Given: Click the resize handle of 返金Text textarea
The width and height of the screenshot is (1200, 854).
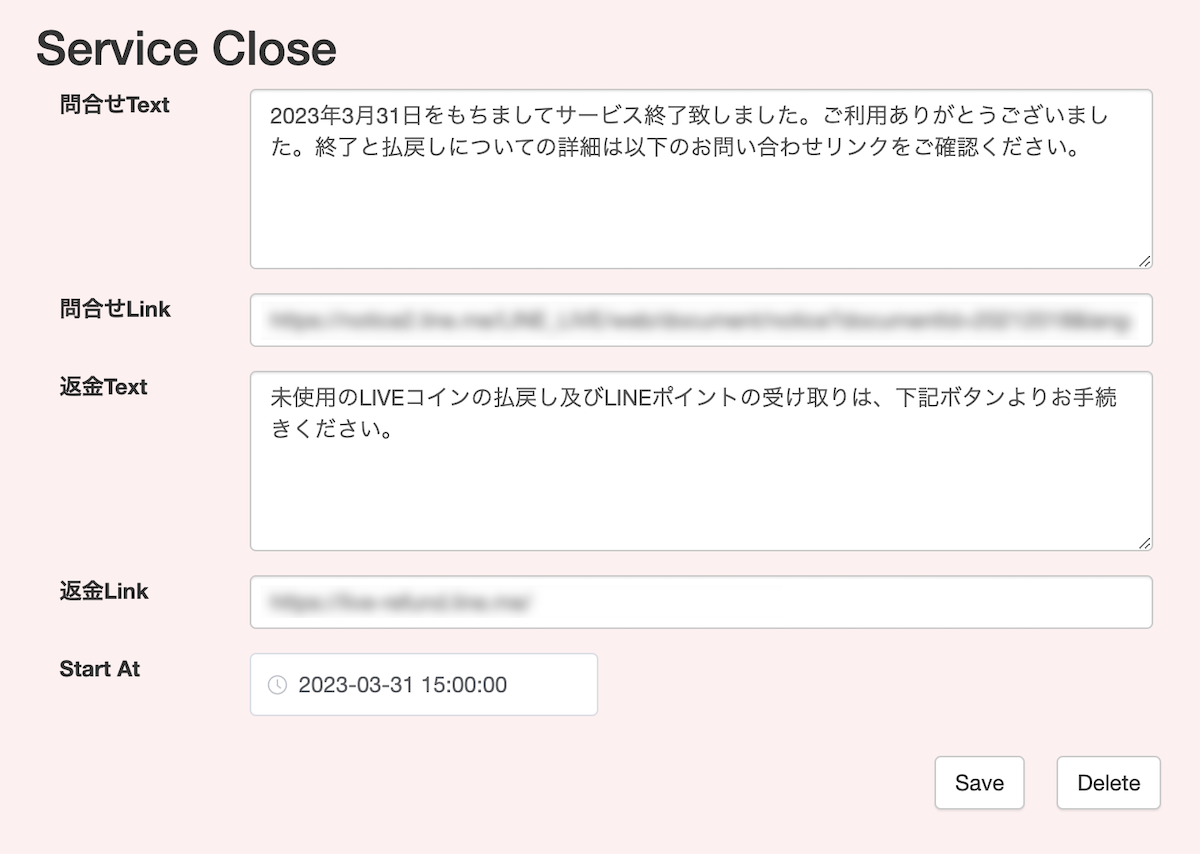Looking at the screenshot, I should point(1144,543).
